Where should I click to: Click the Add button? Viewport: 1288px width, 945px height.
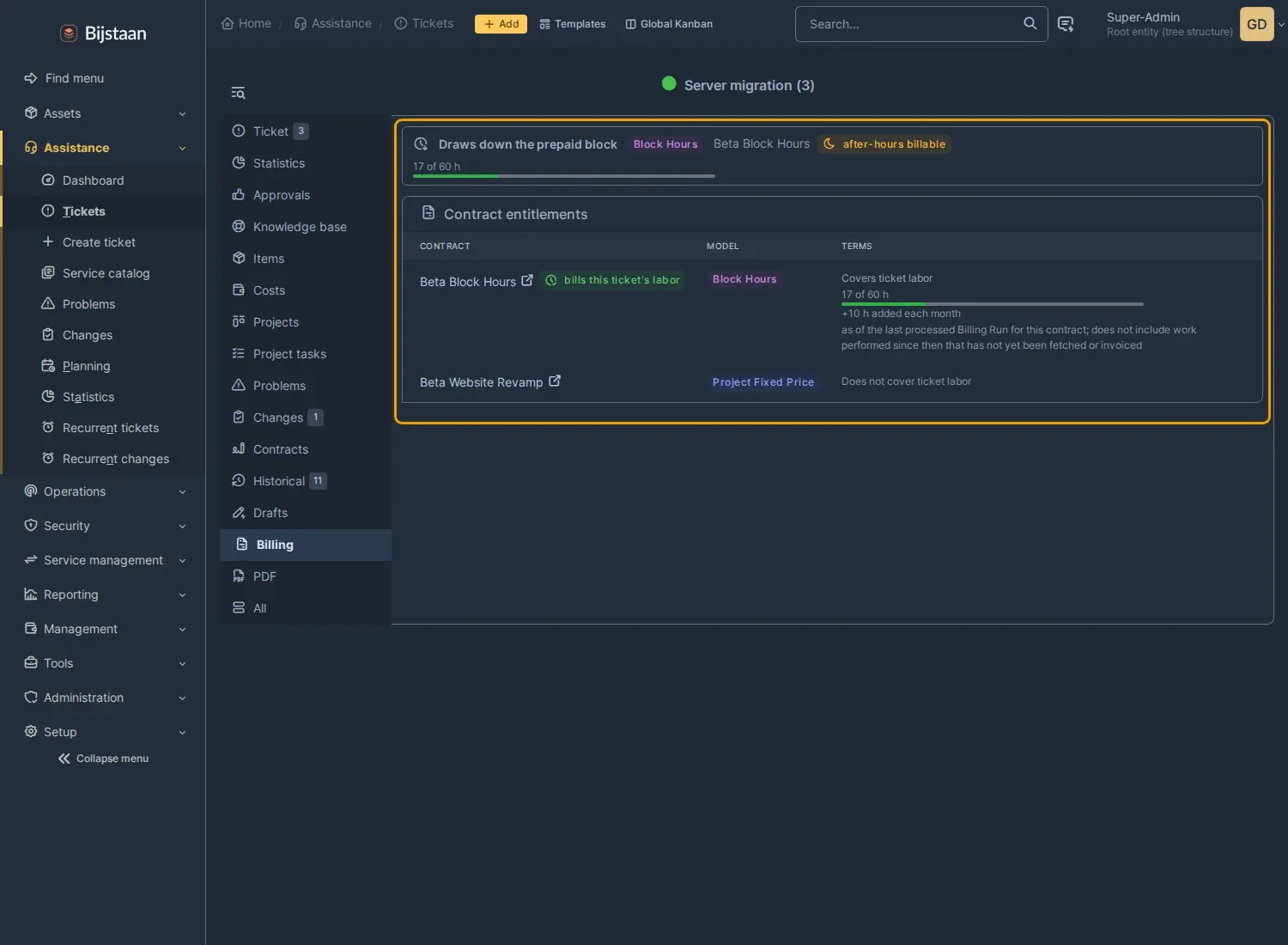coord(501,24)
